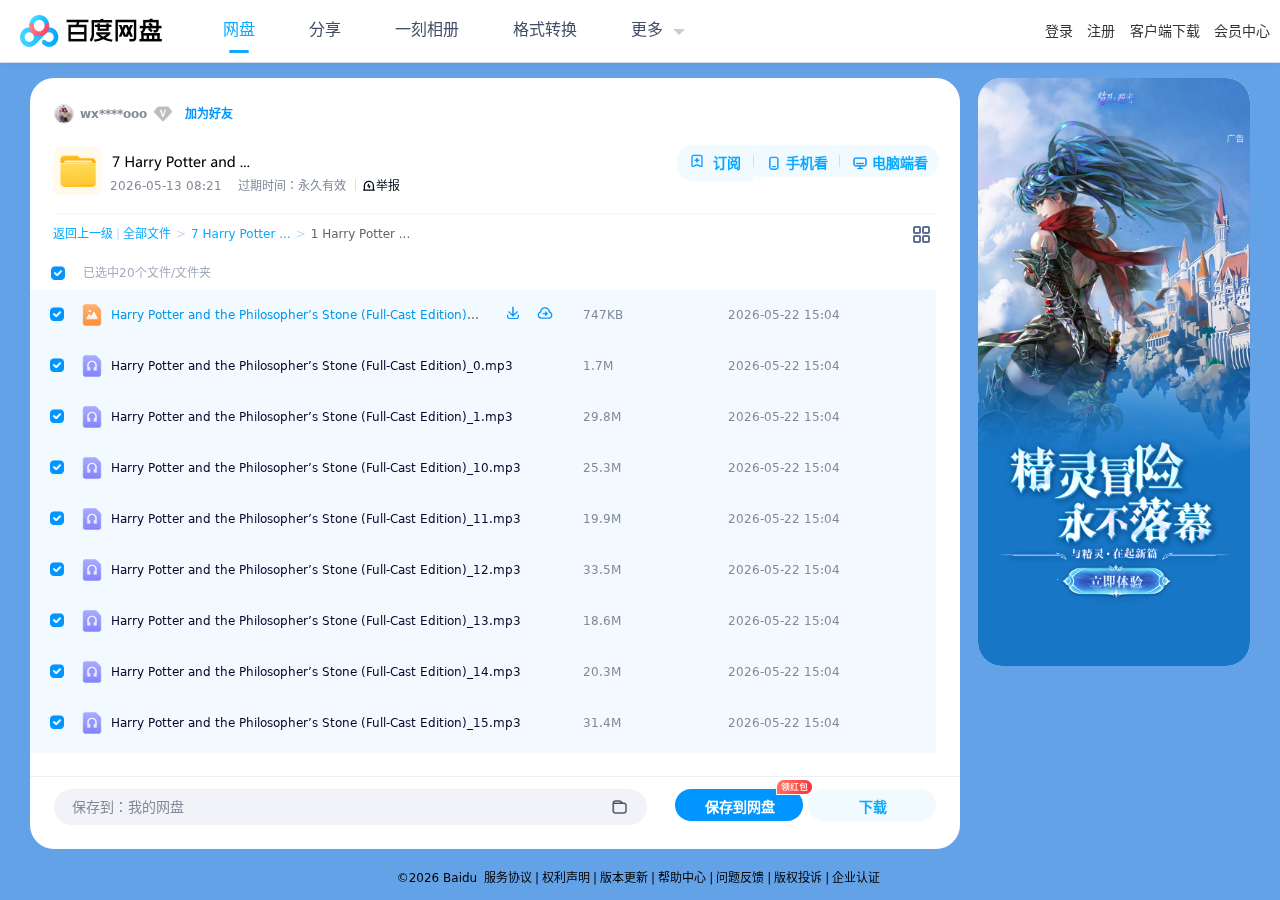Open the 网盘 tab
The image size is (1280, 900).
(x=239, y=30)
